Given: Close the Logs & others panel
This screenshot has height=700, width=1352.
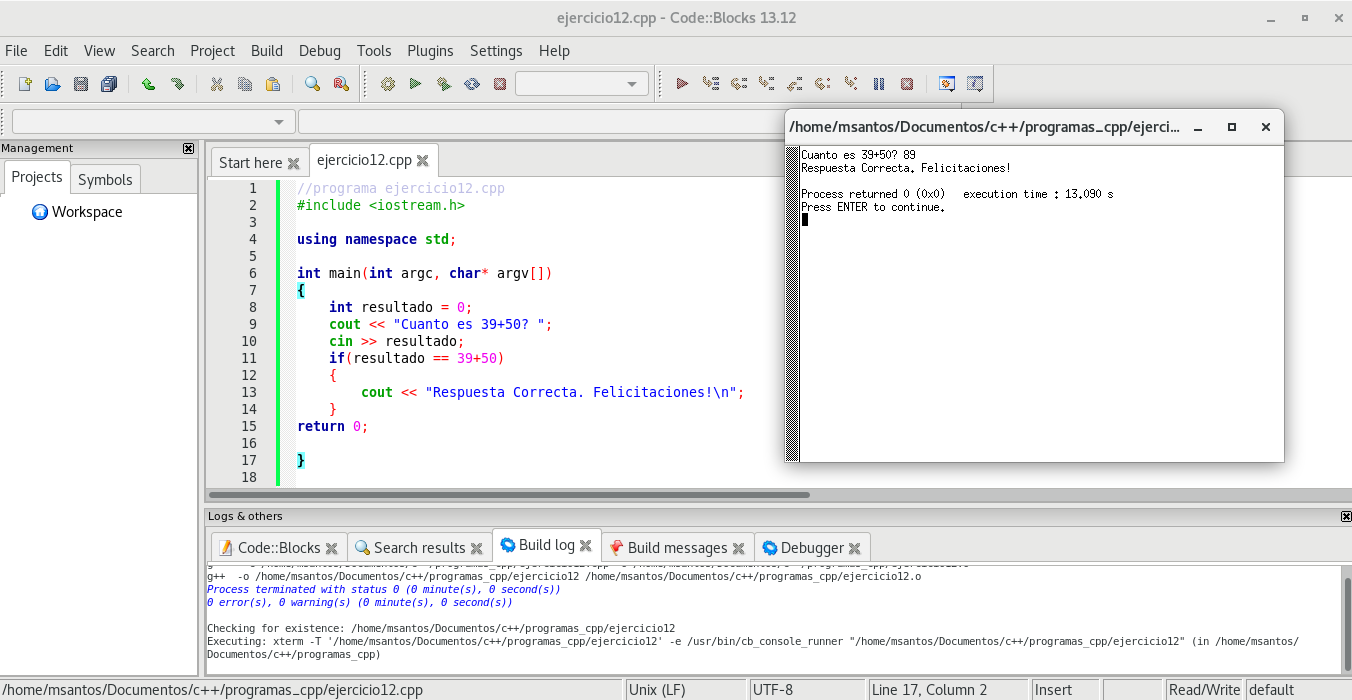Looking at the screenshot, I should coord(1345,516).
